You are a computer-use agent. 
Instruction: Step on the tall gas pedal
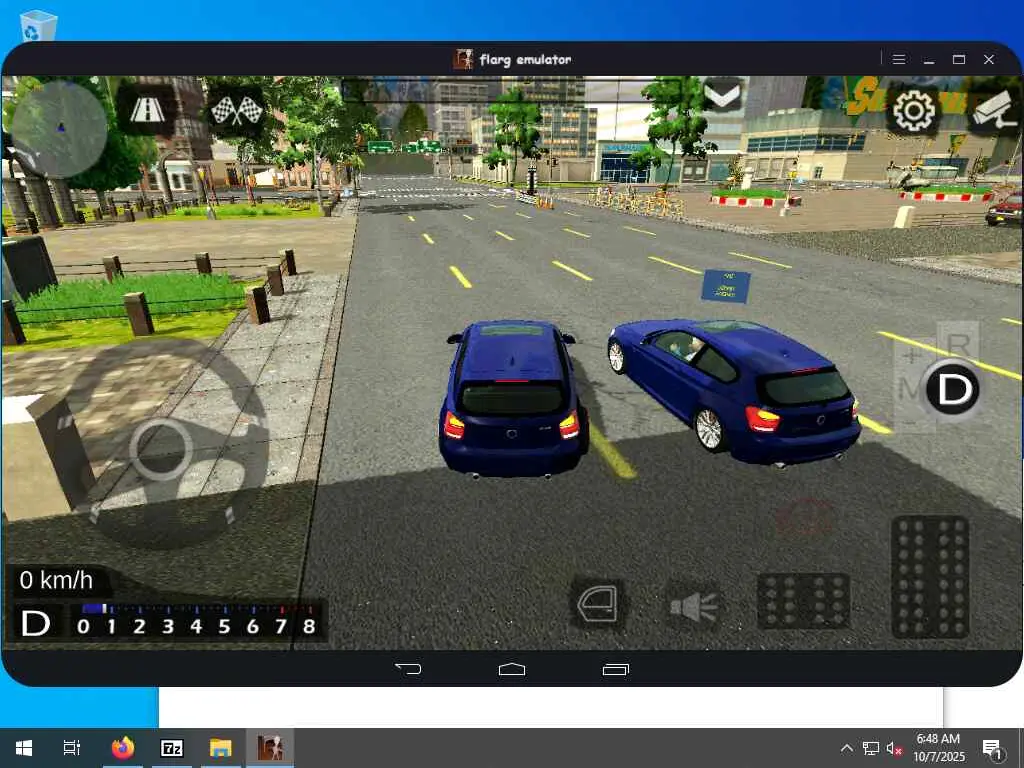[930, 577]
